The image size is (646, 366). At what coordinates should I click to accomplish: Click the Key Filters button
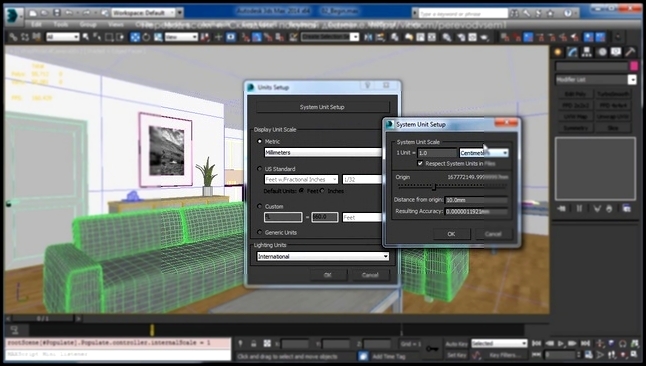point(505,354)
